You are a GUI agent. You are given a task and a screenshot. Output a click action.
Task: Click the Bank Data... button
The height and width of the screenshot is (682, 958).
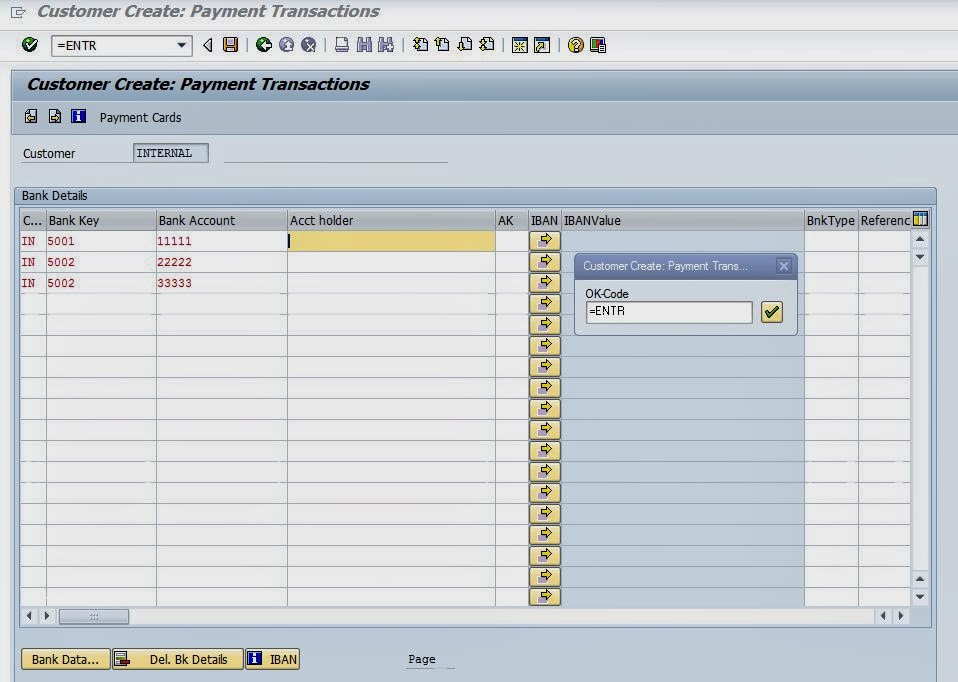click(x=65, y=659)
